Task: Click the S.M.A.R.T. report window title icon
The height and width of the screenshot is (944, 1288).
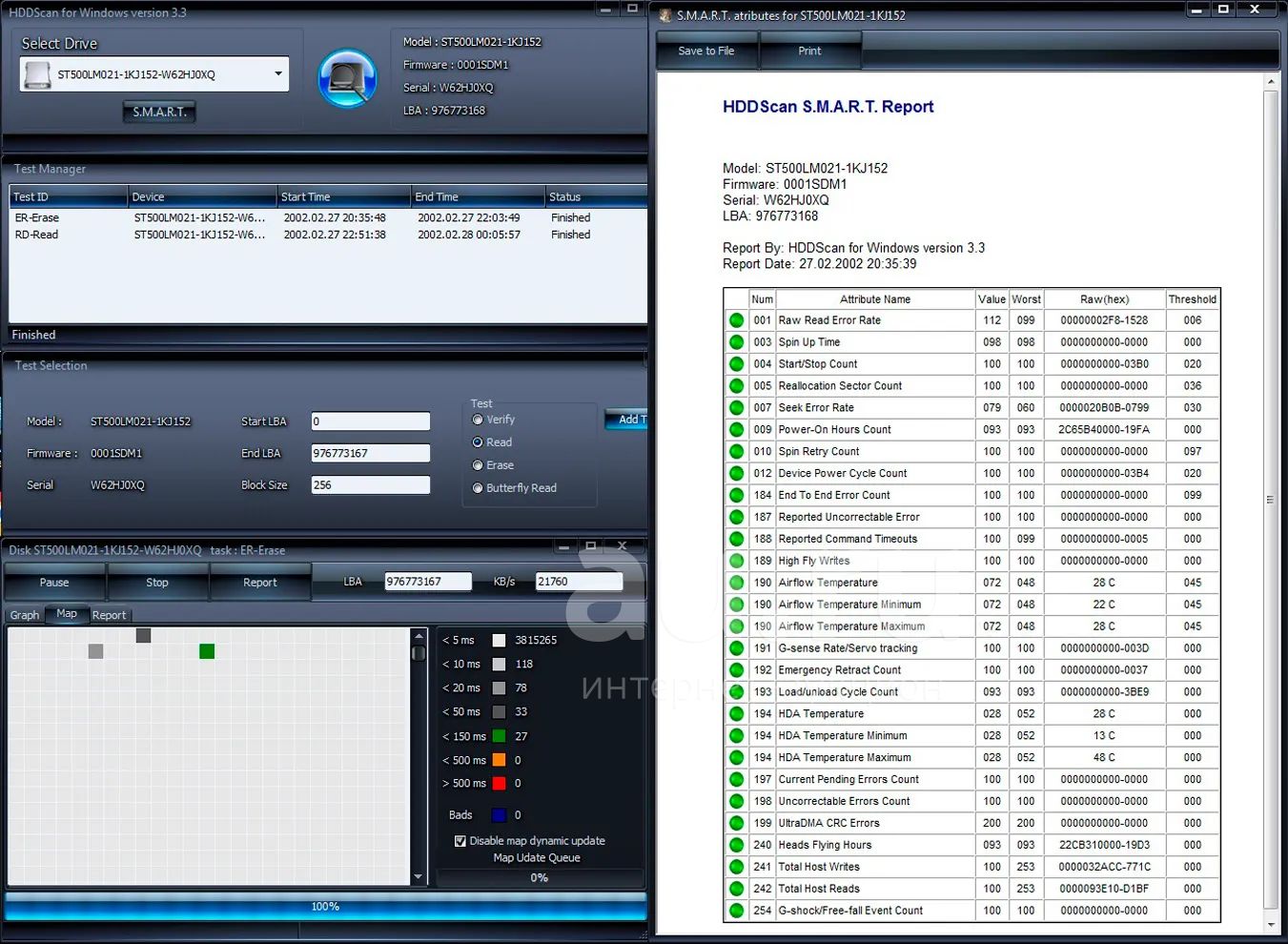Action: coord(665,15)
